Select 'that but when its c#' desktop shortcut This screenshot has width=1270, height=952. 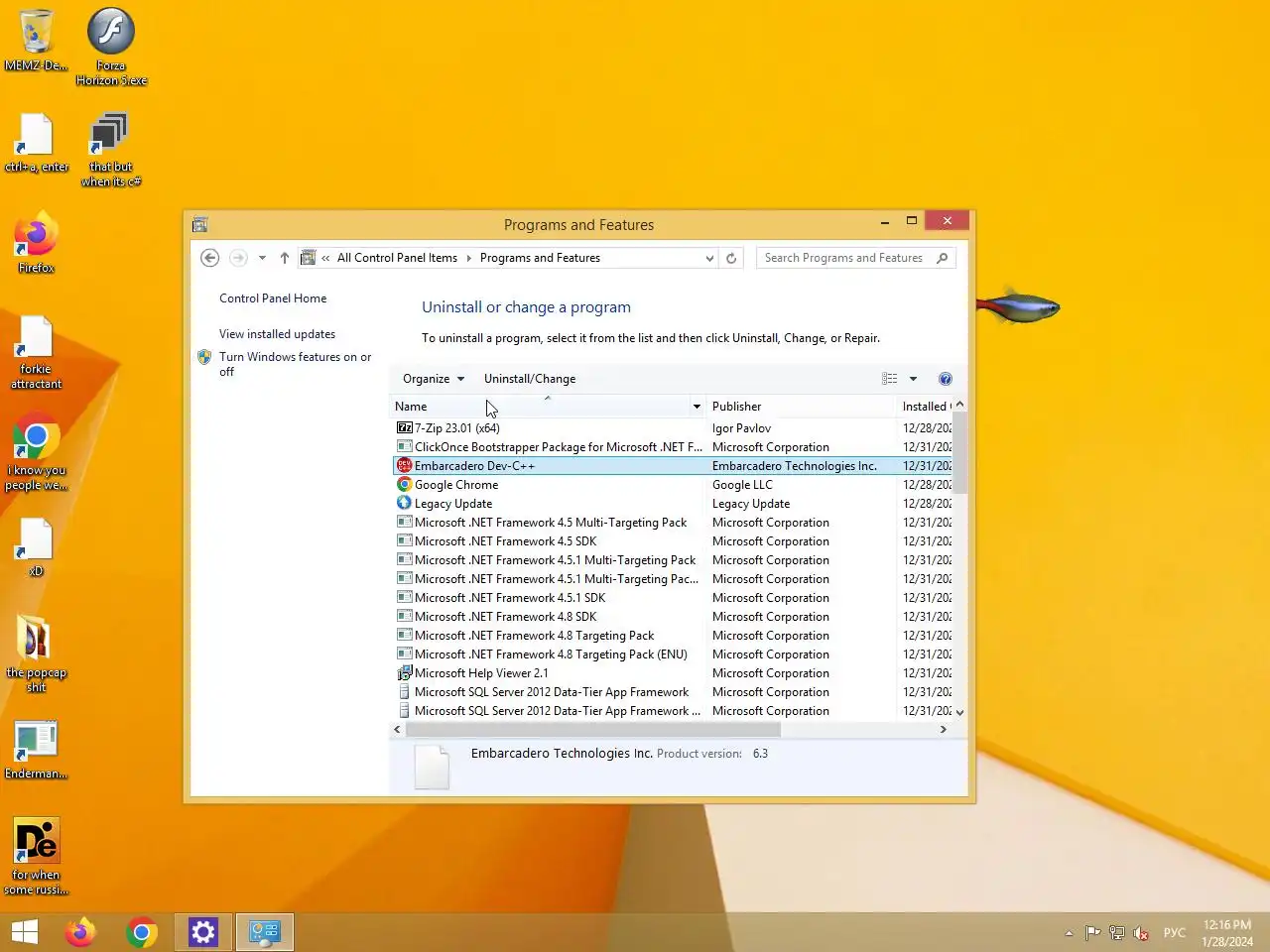pos(111,149)
